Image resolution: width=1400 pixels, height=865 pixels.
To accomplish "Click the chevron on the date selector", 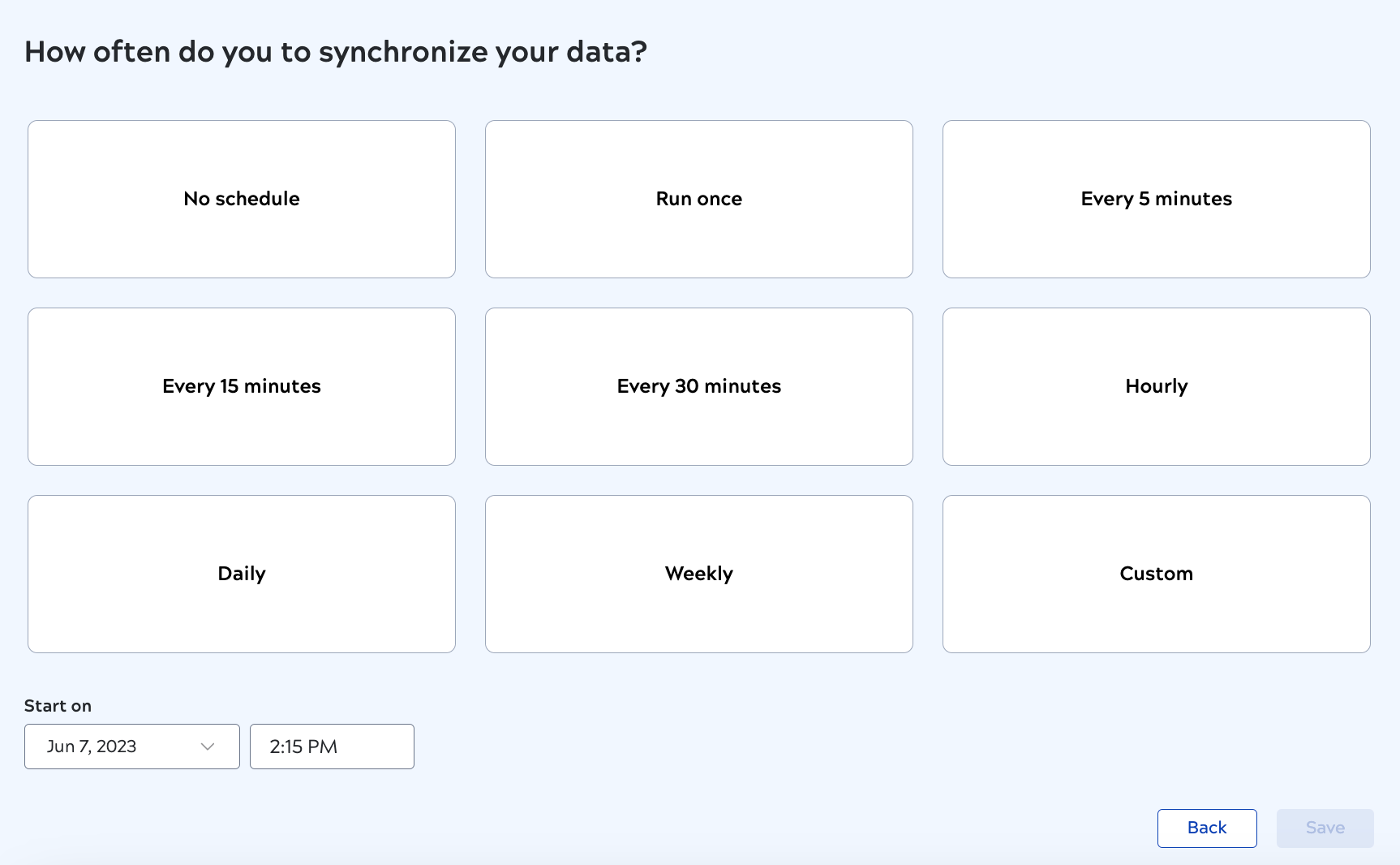I will coord(208,747).
